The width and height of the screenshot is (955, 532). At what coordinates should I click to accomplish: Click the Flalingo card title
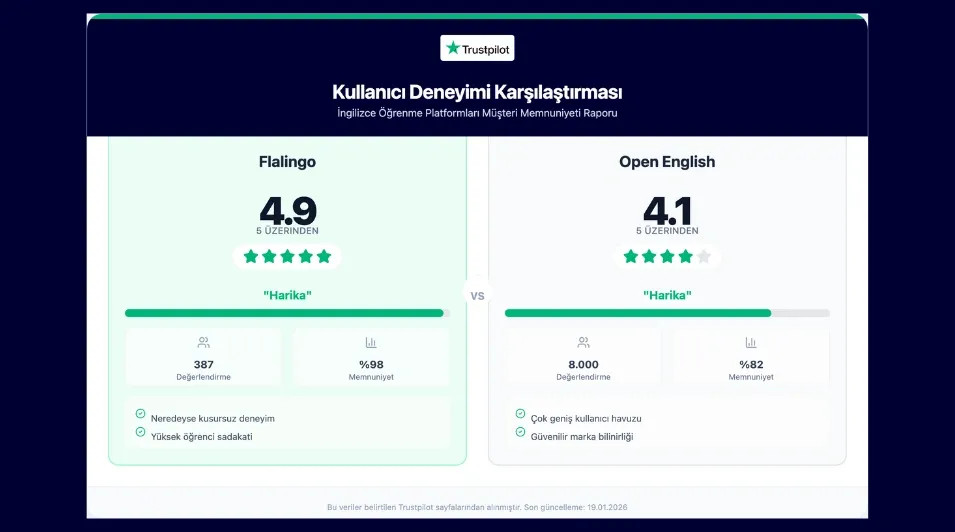(287, 161)
